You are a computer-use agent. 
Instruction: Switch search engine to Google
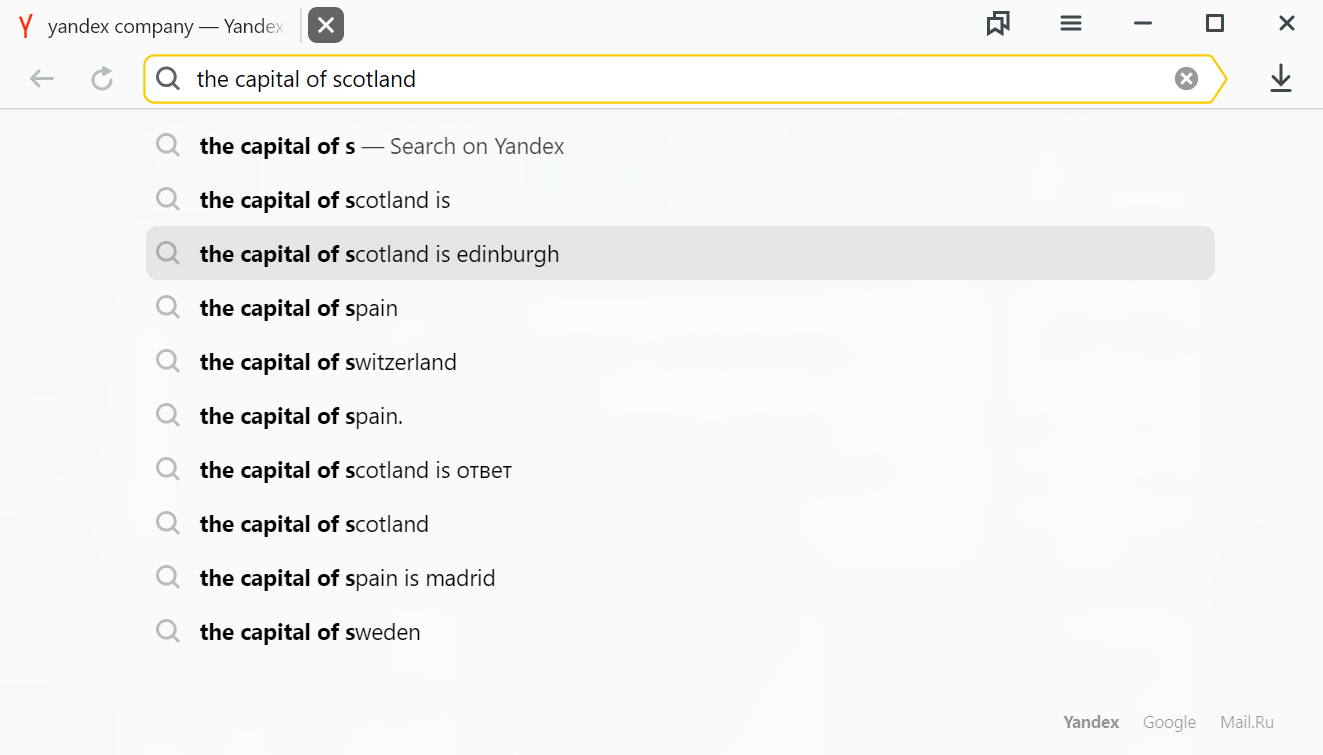pyautogui.click(x=1169, y=722)
